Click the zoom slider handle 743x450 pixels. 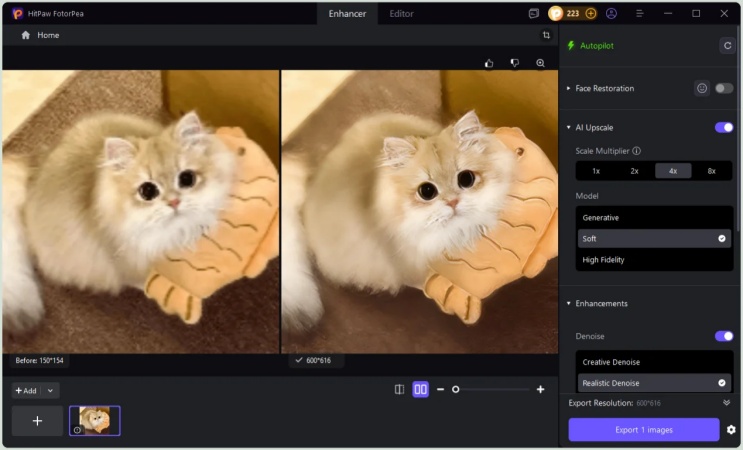tap(455, 389)
